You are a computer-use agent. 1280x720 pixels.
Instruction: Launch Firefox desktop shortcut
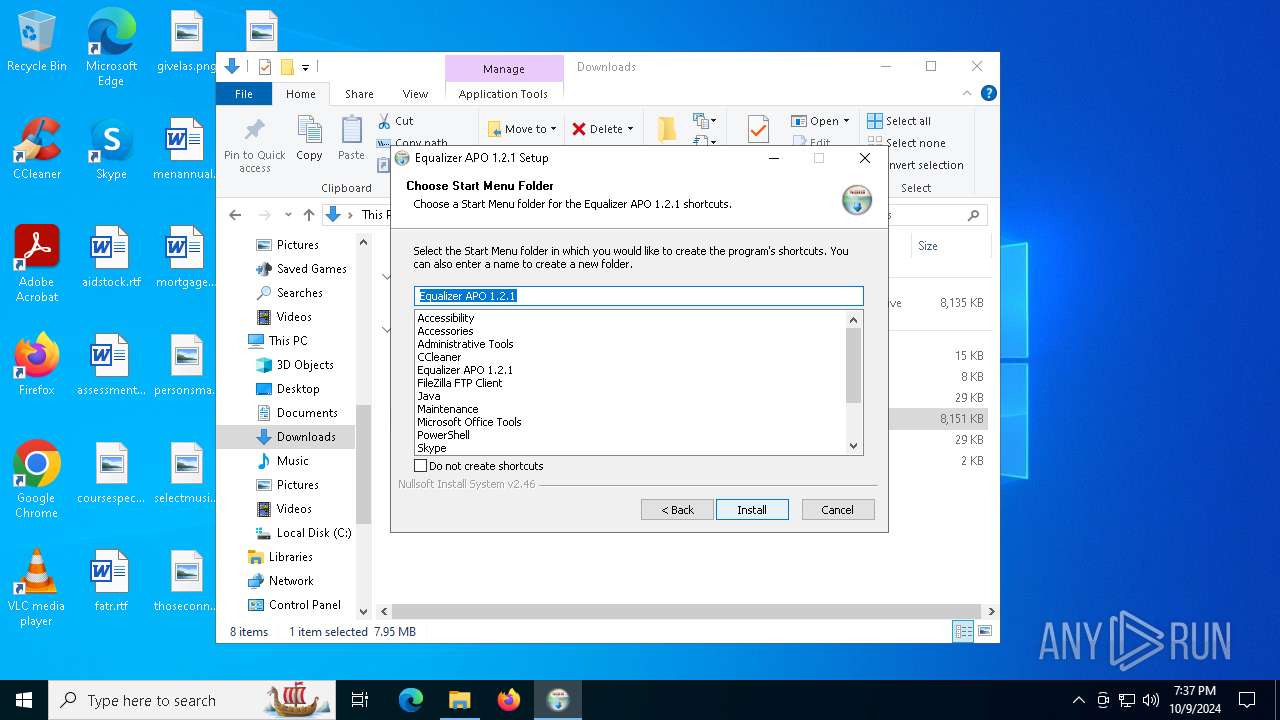pos(37,365)
